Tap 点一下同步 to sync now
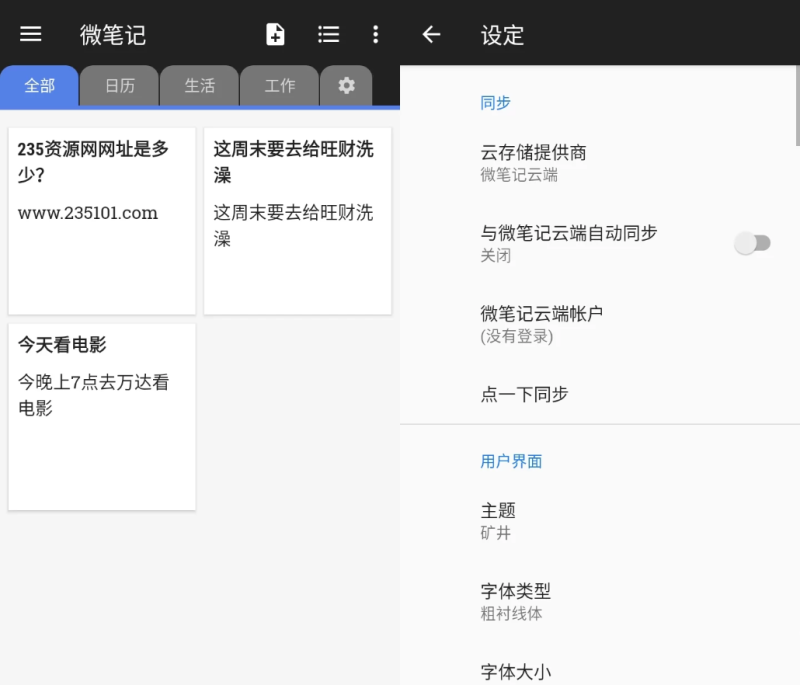This screenshot has width=800, height=685. click(600, 394)
